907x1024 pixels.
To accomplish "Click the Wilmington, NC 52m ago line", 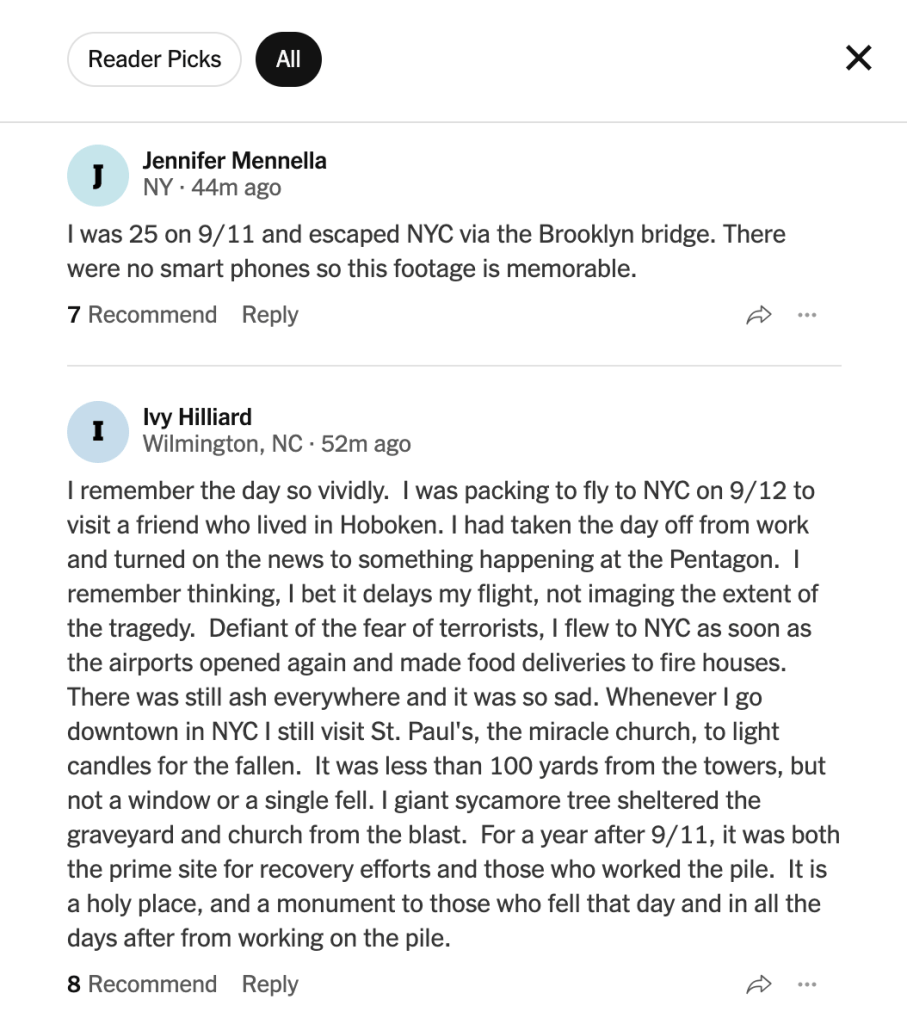I will click(277, 444).
